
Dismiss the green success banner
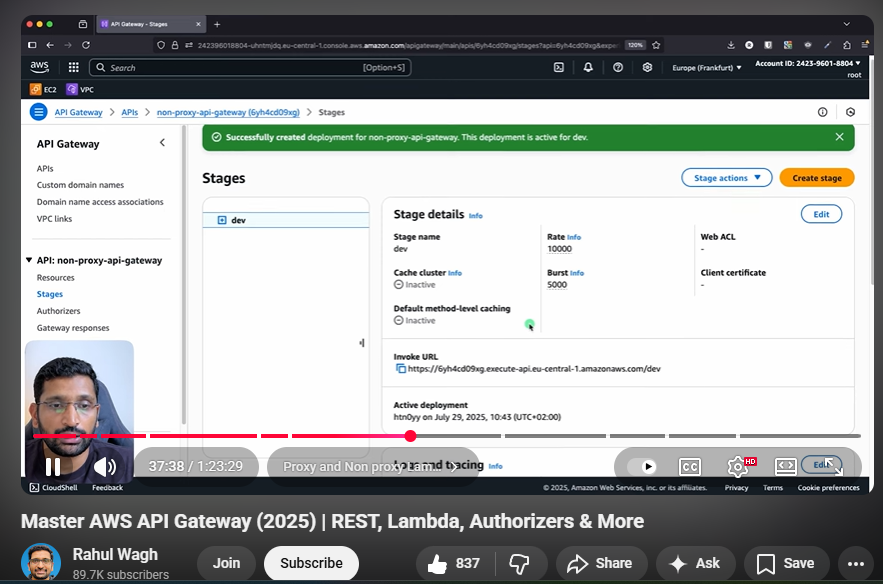click(x=839, y=137)
